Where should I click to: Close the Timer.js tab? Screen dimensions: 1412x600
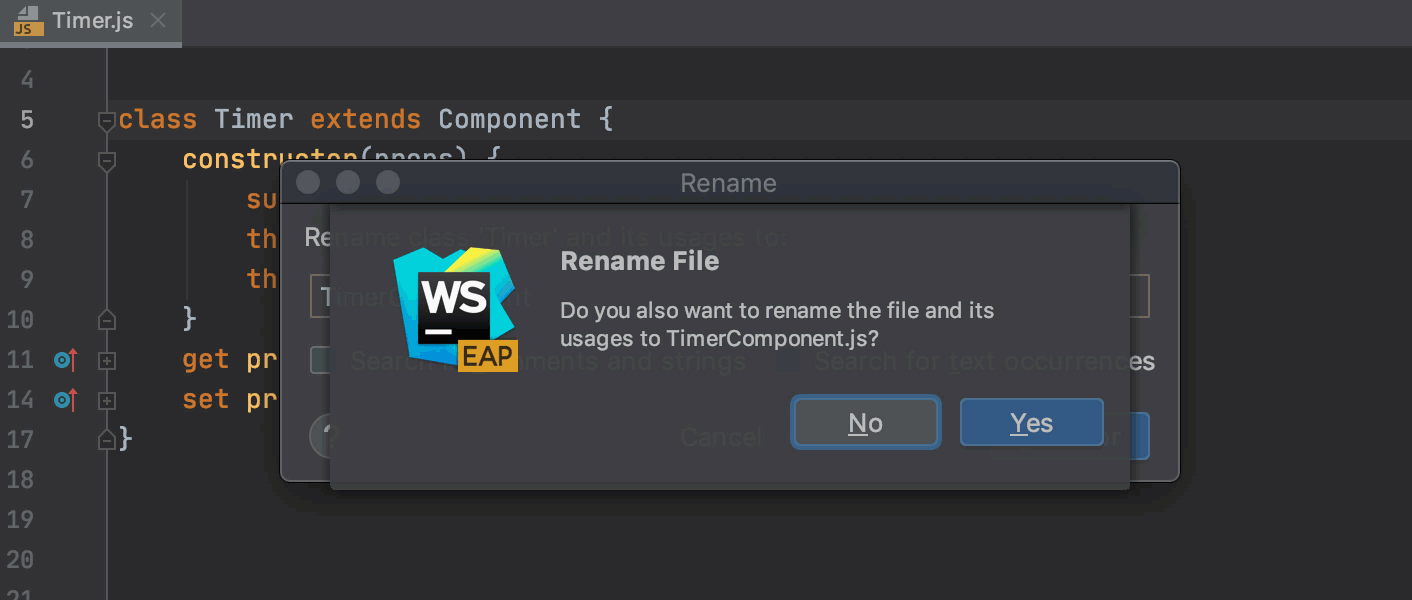[x=157, y=21]
